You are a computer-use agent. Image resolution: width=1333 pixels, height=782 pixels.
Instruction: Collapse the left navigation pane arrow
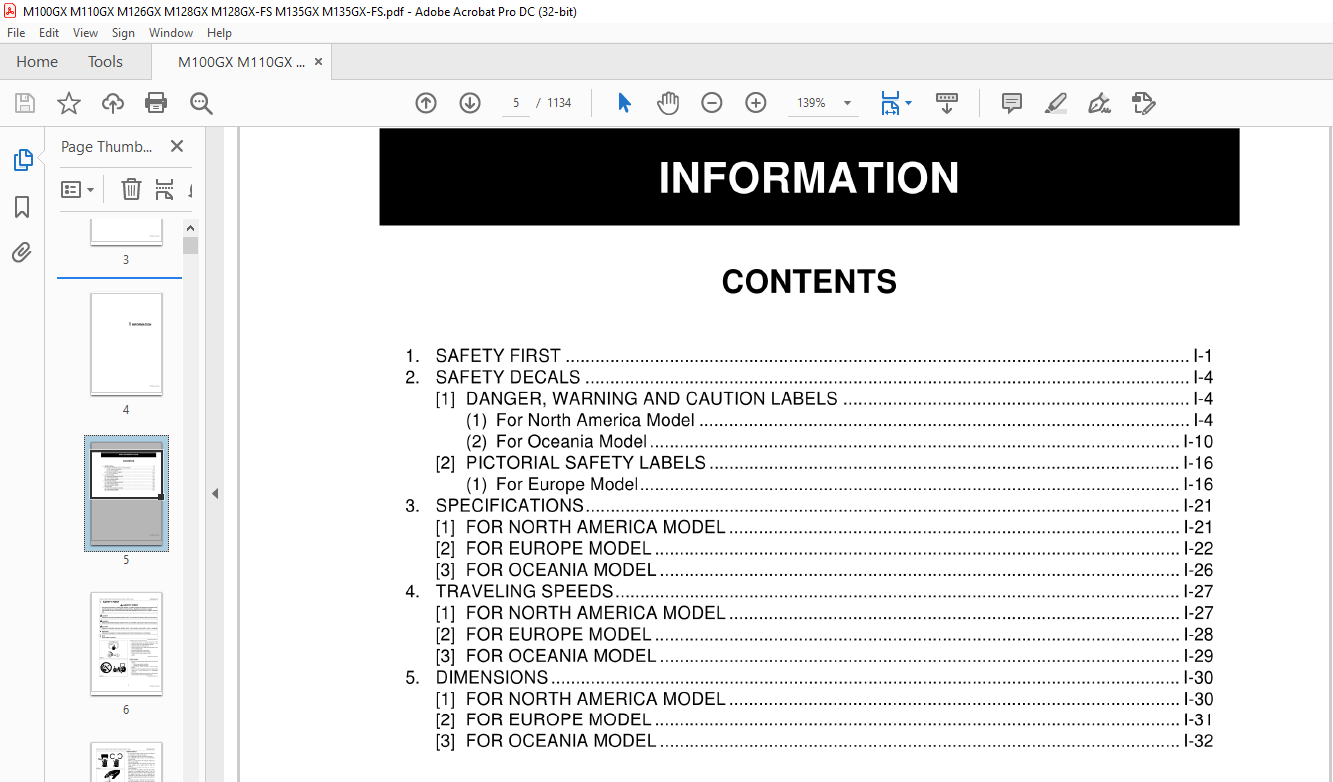(x=214, y=493)
